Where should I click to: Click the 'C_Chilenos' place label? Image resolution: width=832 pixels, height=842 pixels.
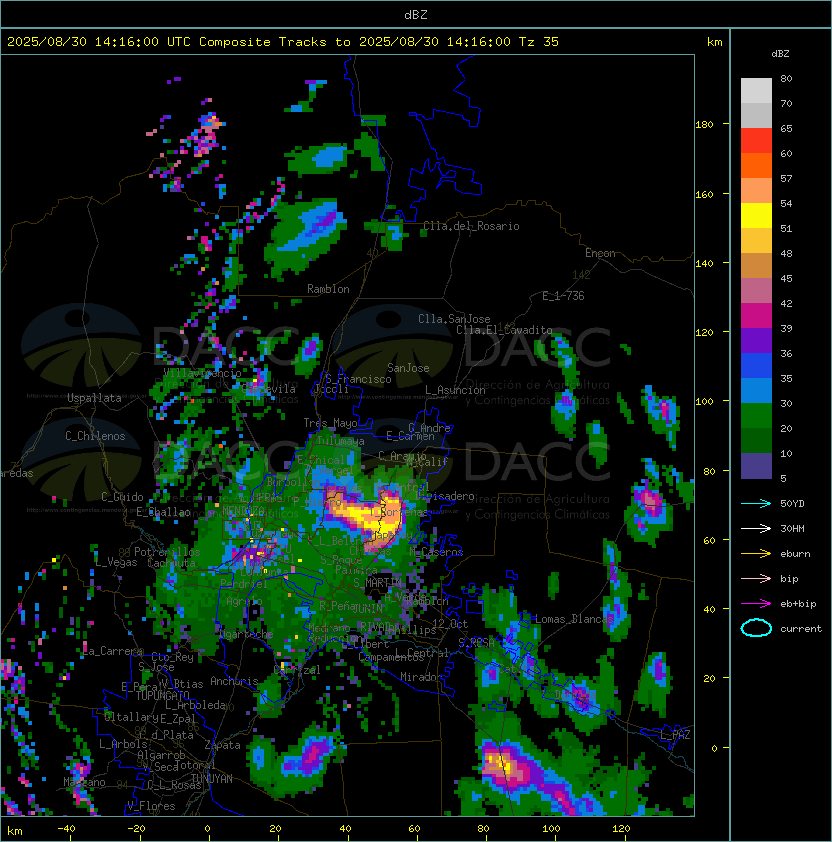[95, 436]
